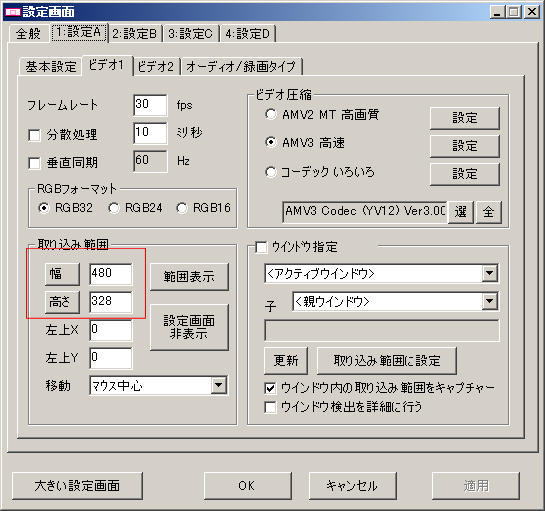
Task: Click the 大きい設定画面 button
Action: (x=77, y=486)
